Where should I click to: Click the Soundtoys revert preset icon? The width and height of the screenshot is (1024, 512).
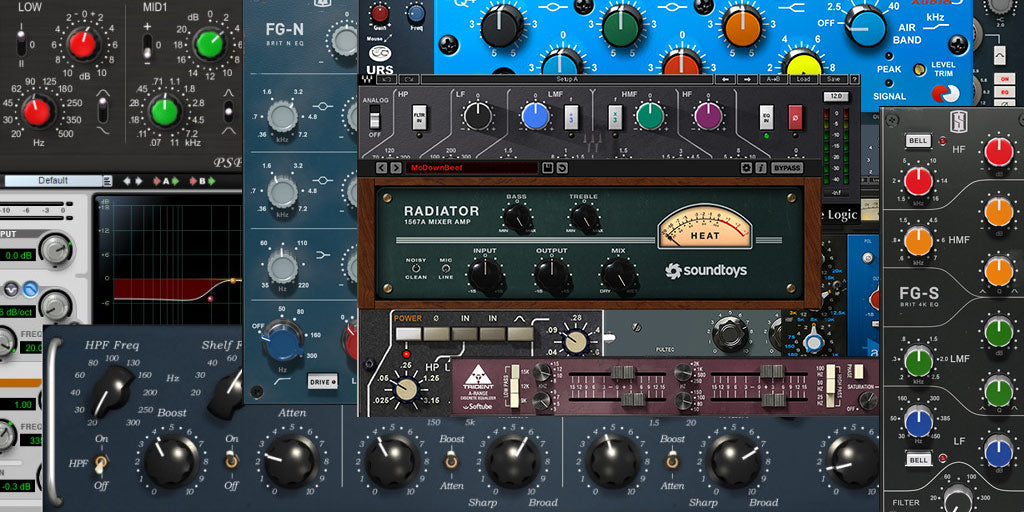pyautogui.click(x=562, y=168)
